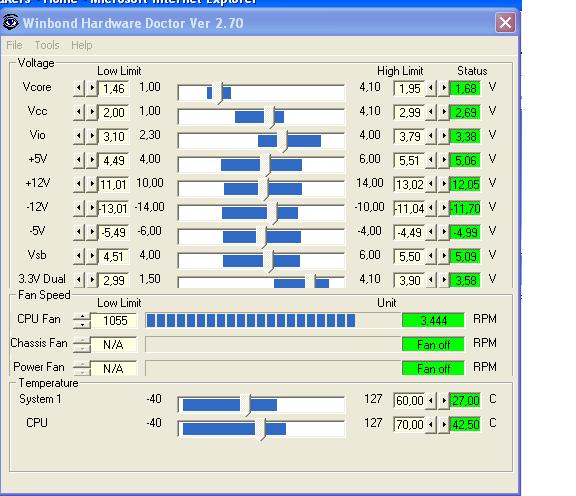The height and width of the screenshot is (496, 576).
Task: Increase Vcc low limit with right arrow
Action: 92,112
